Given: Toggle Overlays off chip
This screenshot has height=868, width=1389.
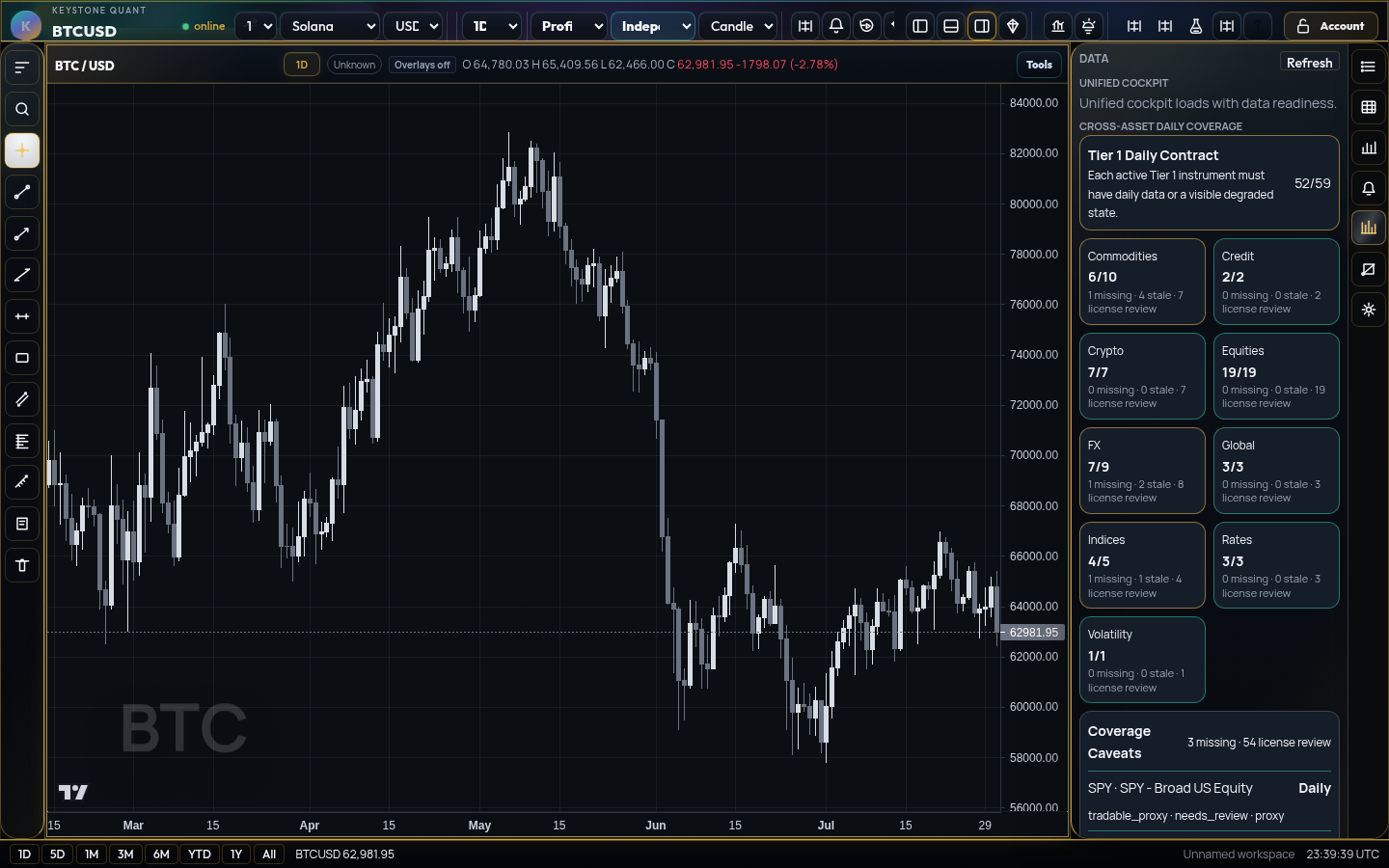Looking at the screenshot, I should coord(422,65).
